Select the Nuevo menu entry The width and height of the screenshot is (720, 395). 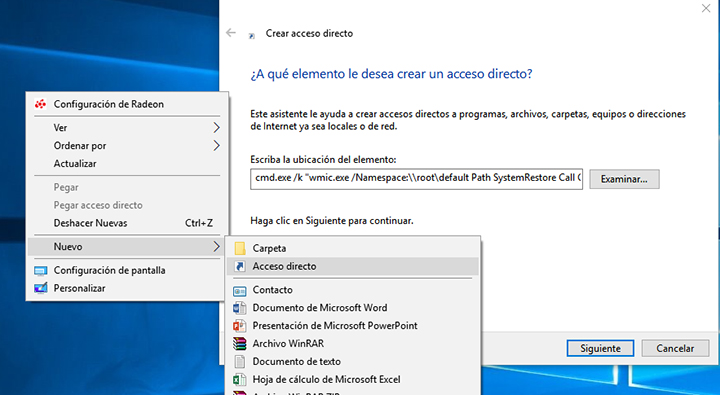[x=127, y=247]
